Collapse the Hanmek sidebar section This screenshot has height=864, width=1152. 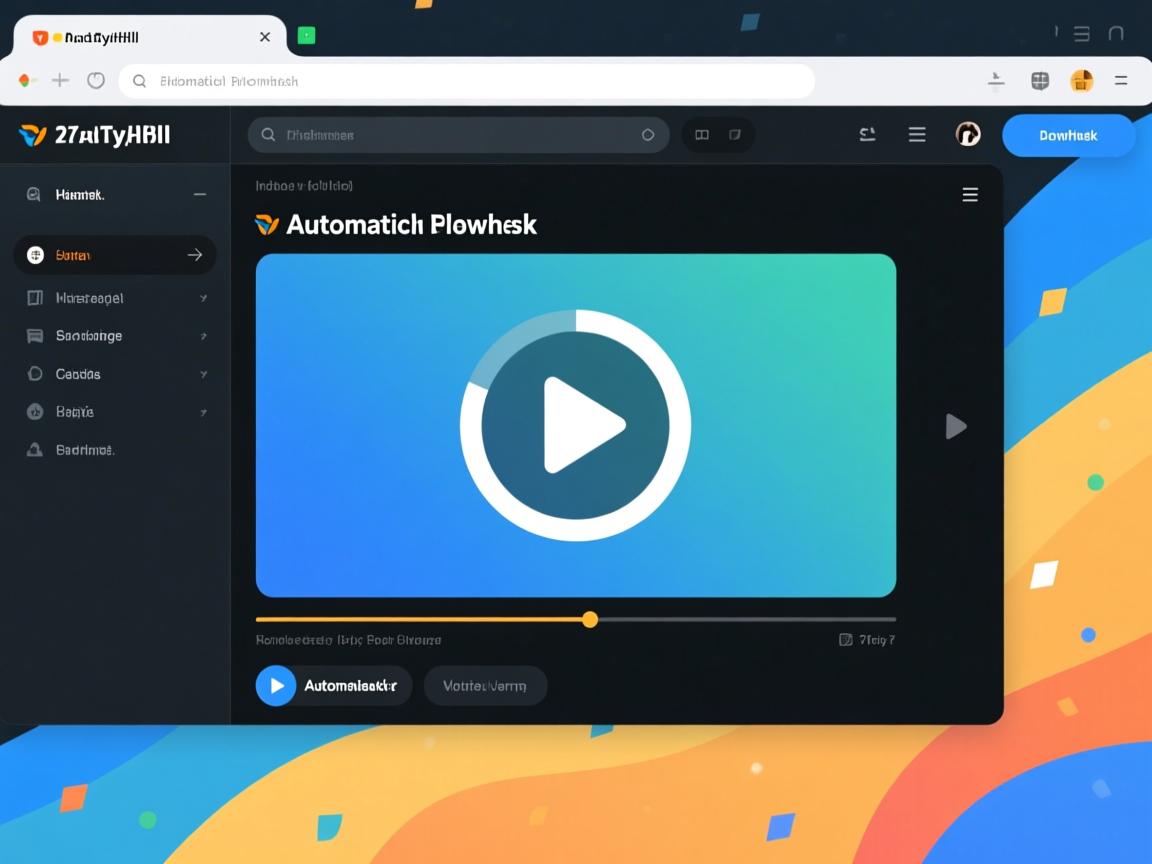200,195
